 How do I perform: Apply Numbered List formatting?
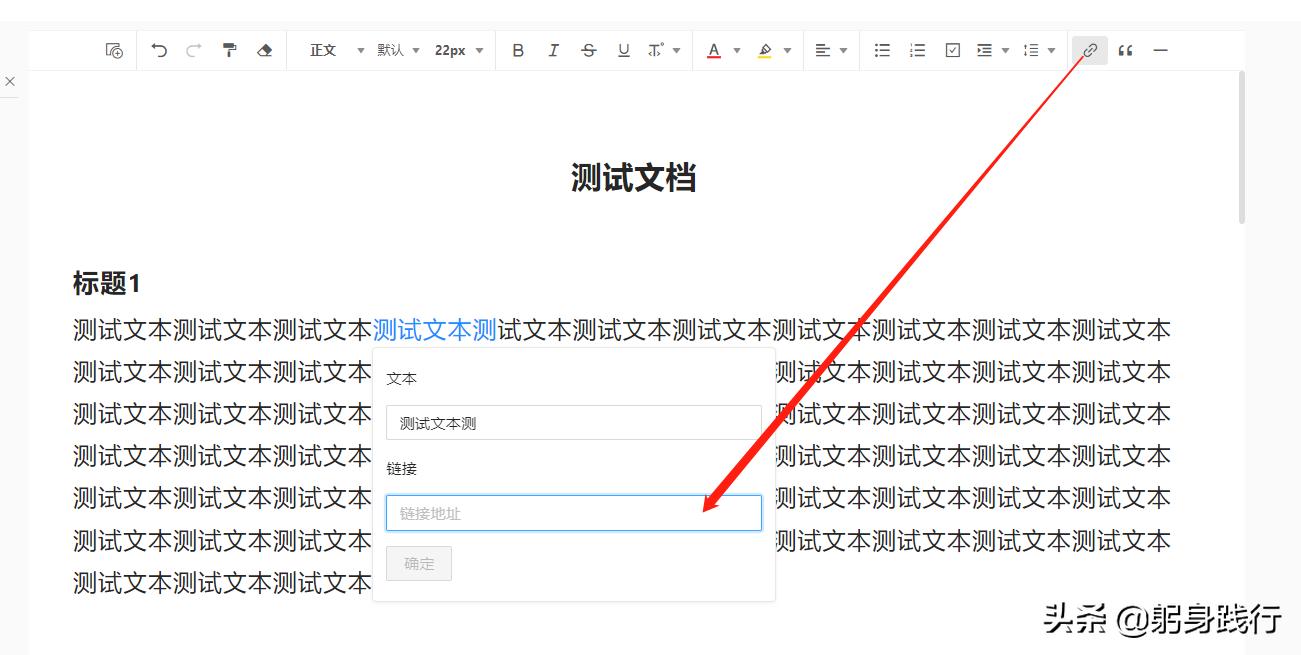point(916,50)
